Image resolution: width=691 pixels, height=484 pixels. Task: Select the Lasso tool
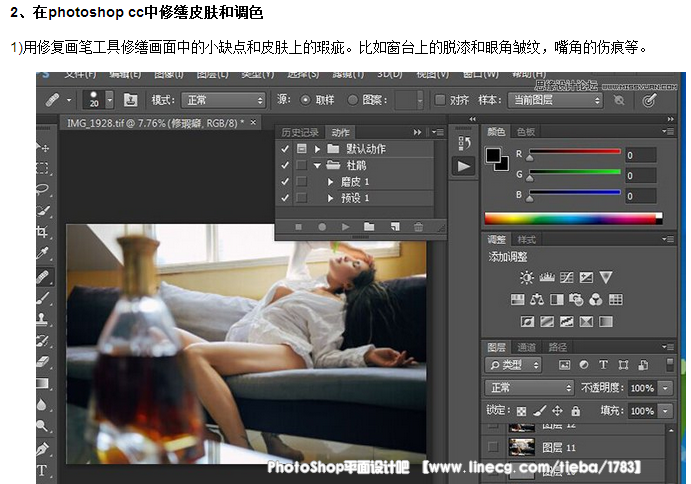[x=43, y=189]
